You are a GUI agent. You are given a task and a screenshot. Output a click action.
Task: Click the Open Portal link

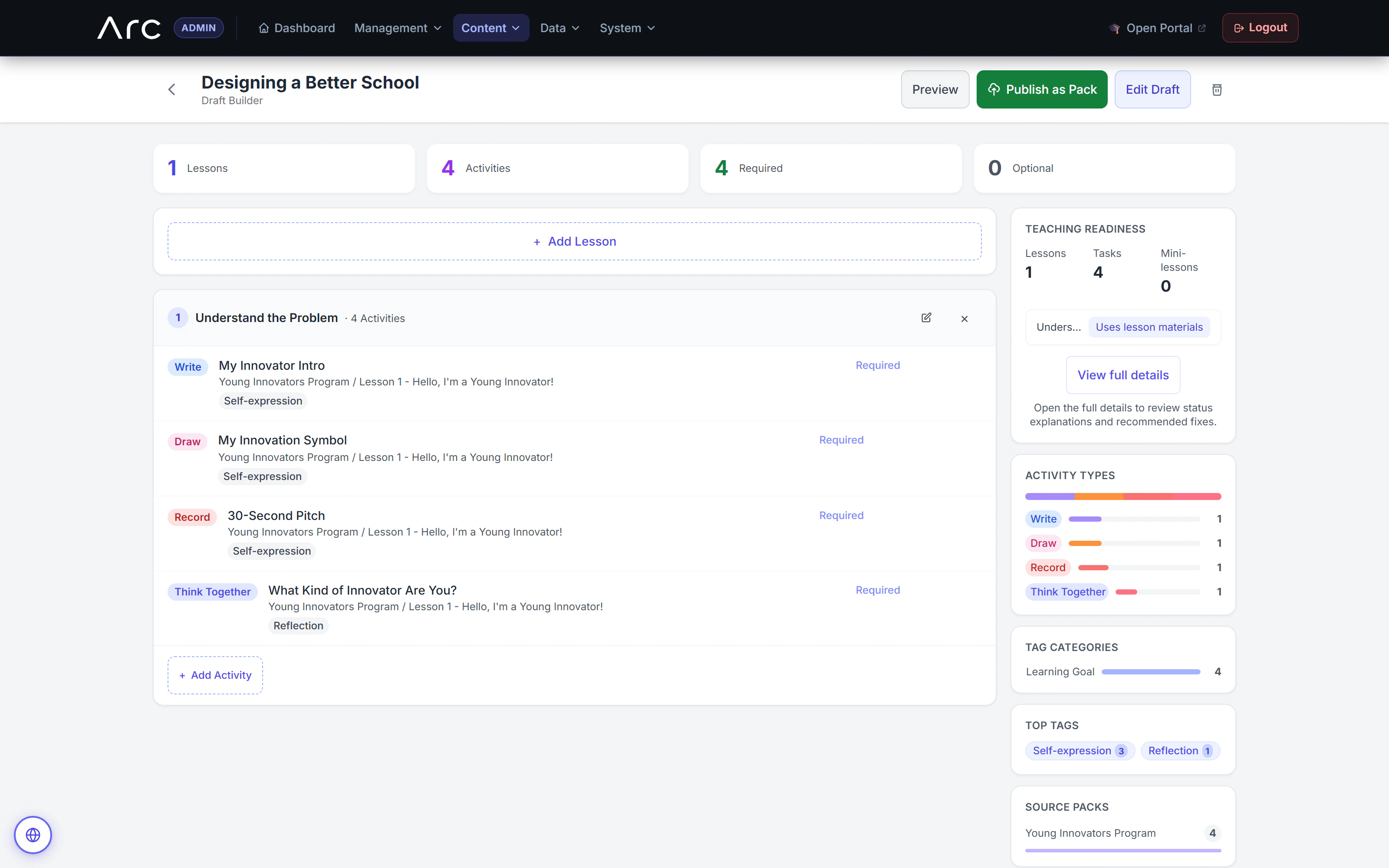point(1157,27)
